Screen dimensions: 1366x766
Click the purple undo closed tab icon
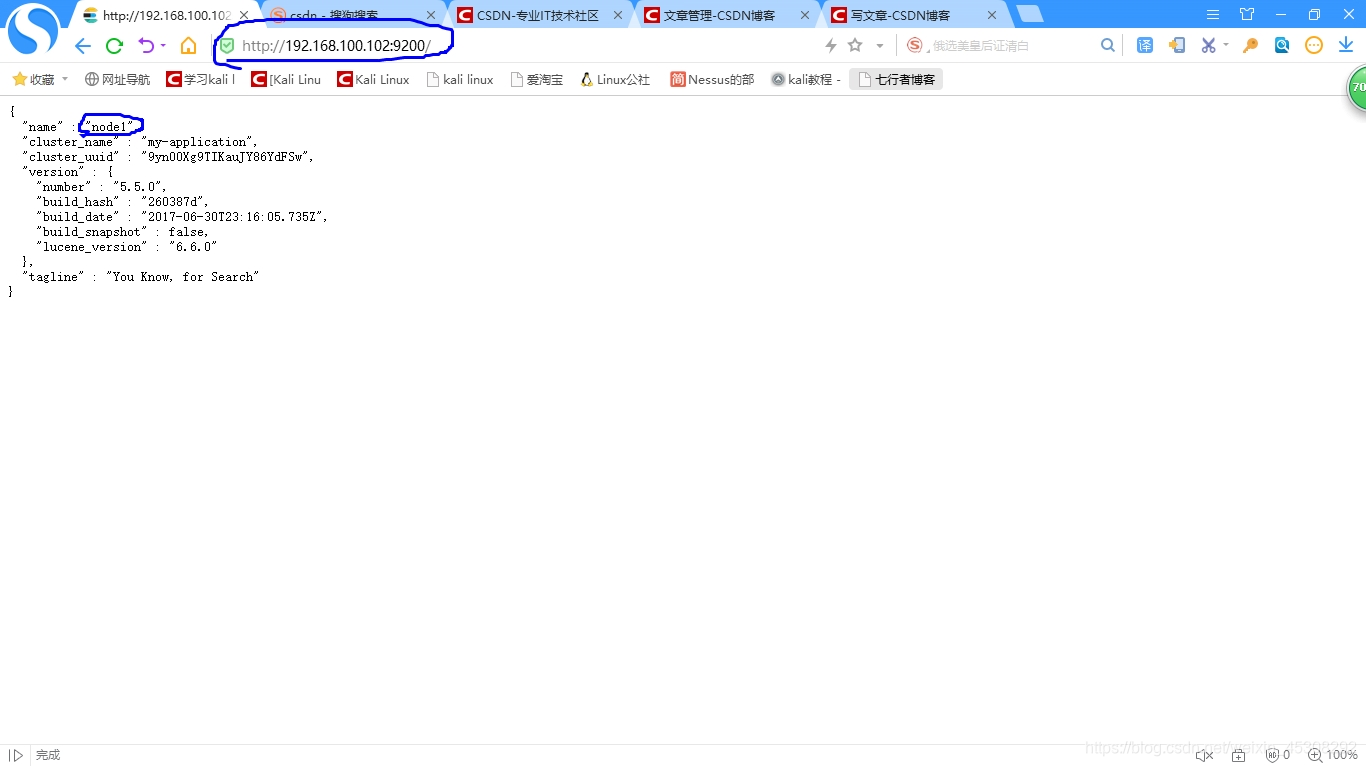146,46
